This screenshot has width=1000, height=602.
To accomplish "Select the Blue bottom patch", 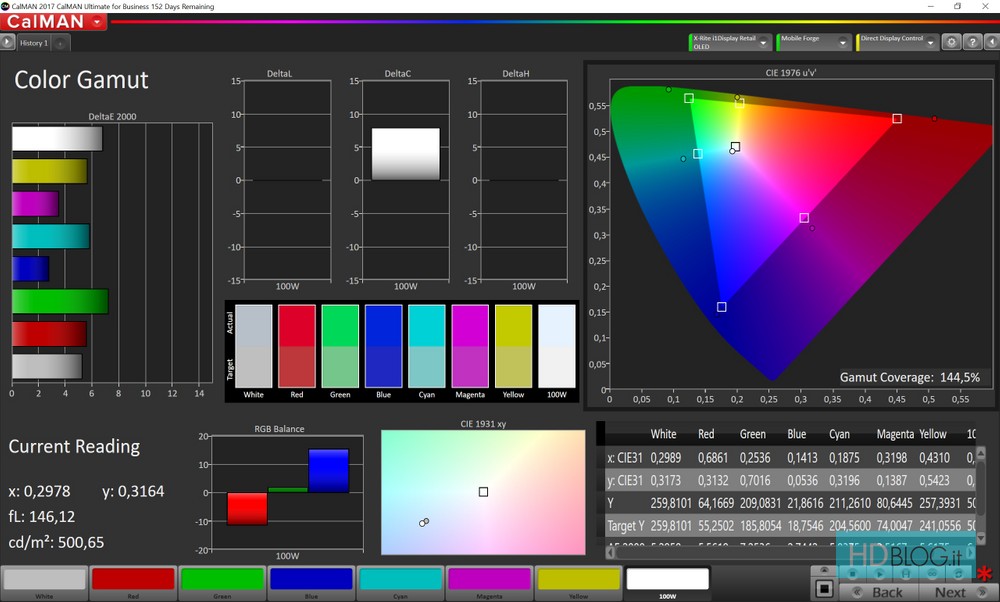I will [x=311, y=583].
